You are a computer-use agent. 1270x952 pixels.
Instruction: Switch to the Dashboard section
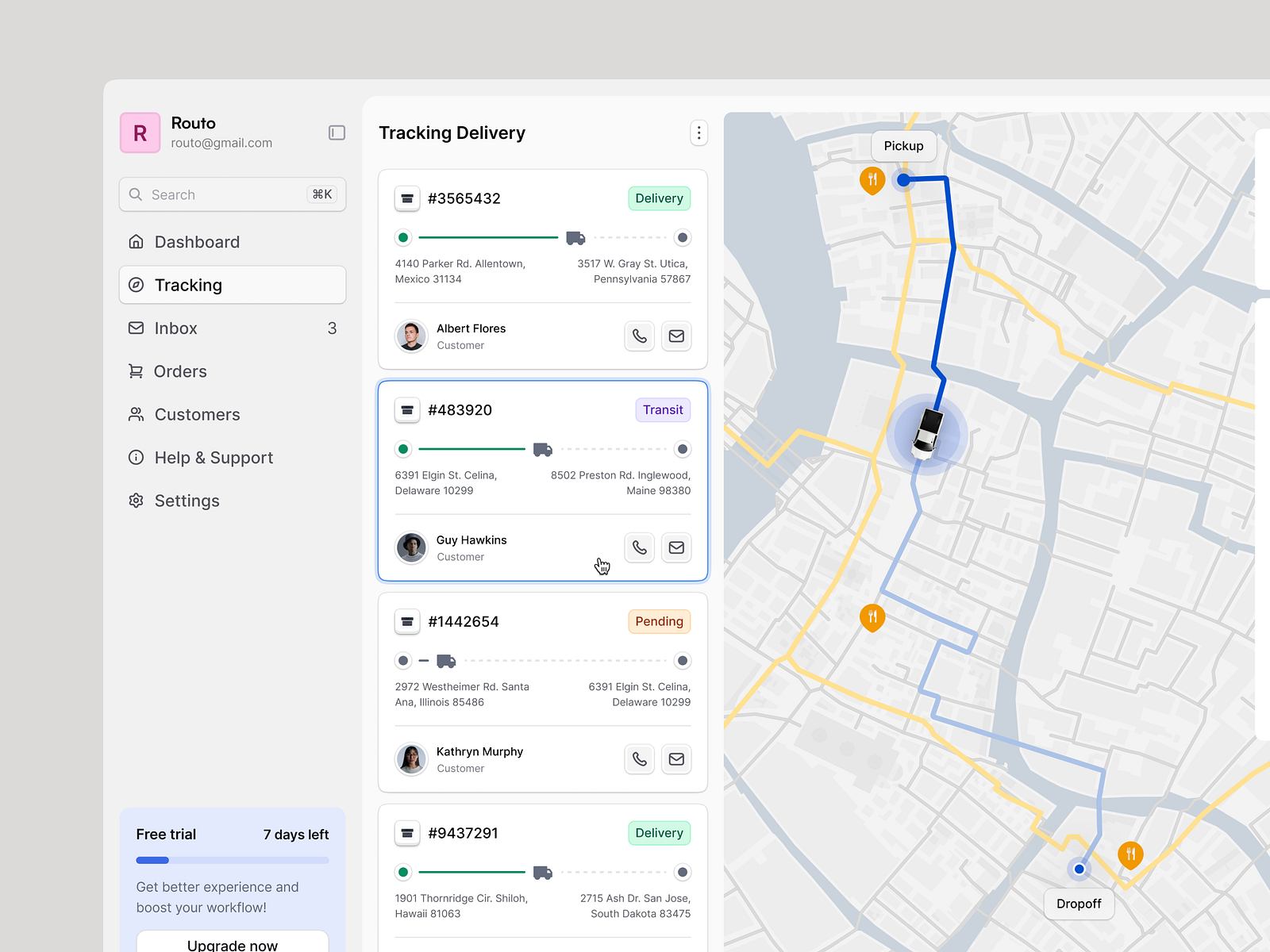pos(197,241)
